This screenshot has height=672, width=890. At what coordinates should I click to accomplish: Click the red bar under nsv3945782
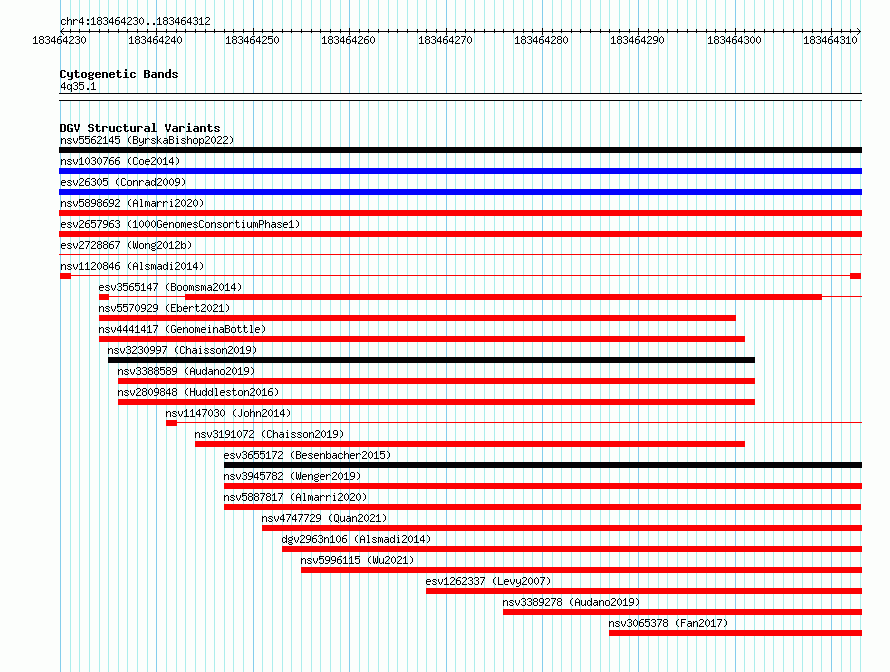[543, 486]
